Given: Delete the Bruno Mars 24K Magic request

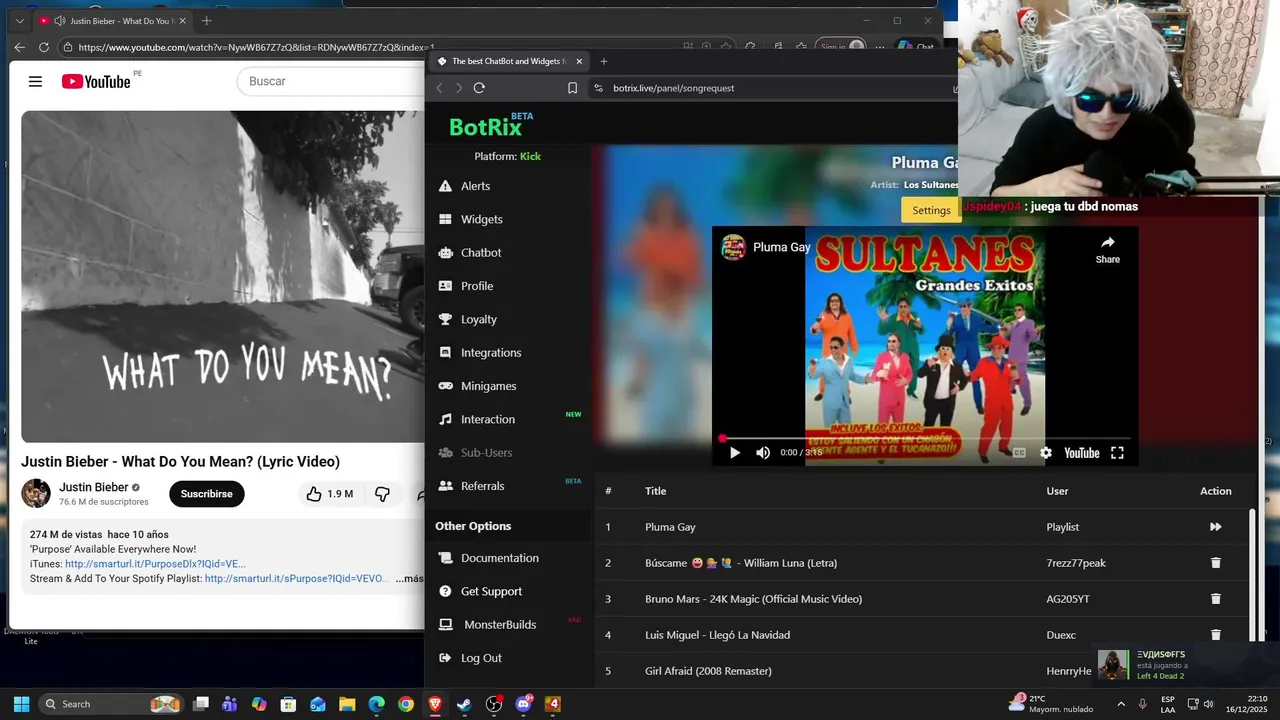Looking at the screenshot, I should 1216,599.
